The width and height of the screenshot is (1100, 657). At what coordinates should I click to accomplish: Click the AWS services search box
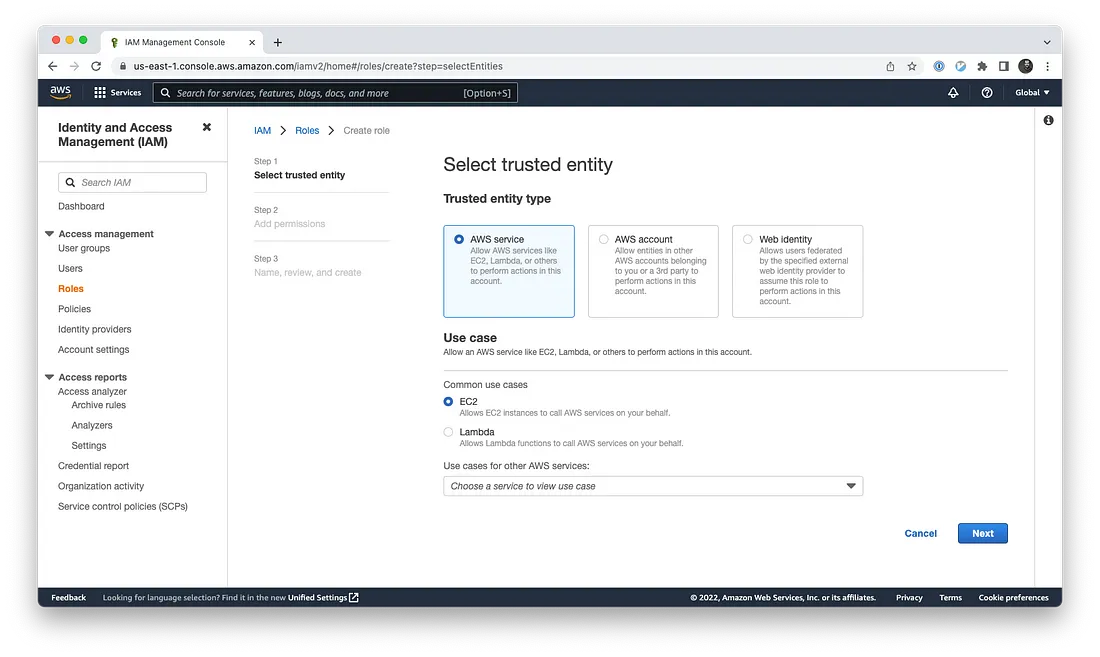coord(335,93)
